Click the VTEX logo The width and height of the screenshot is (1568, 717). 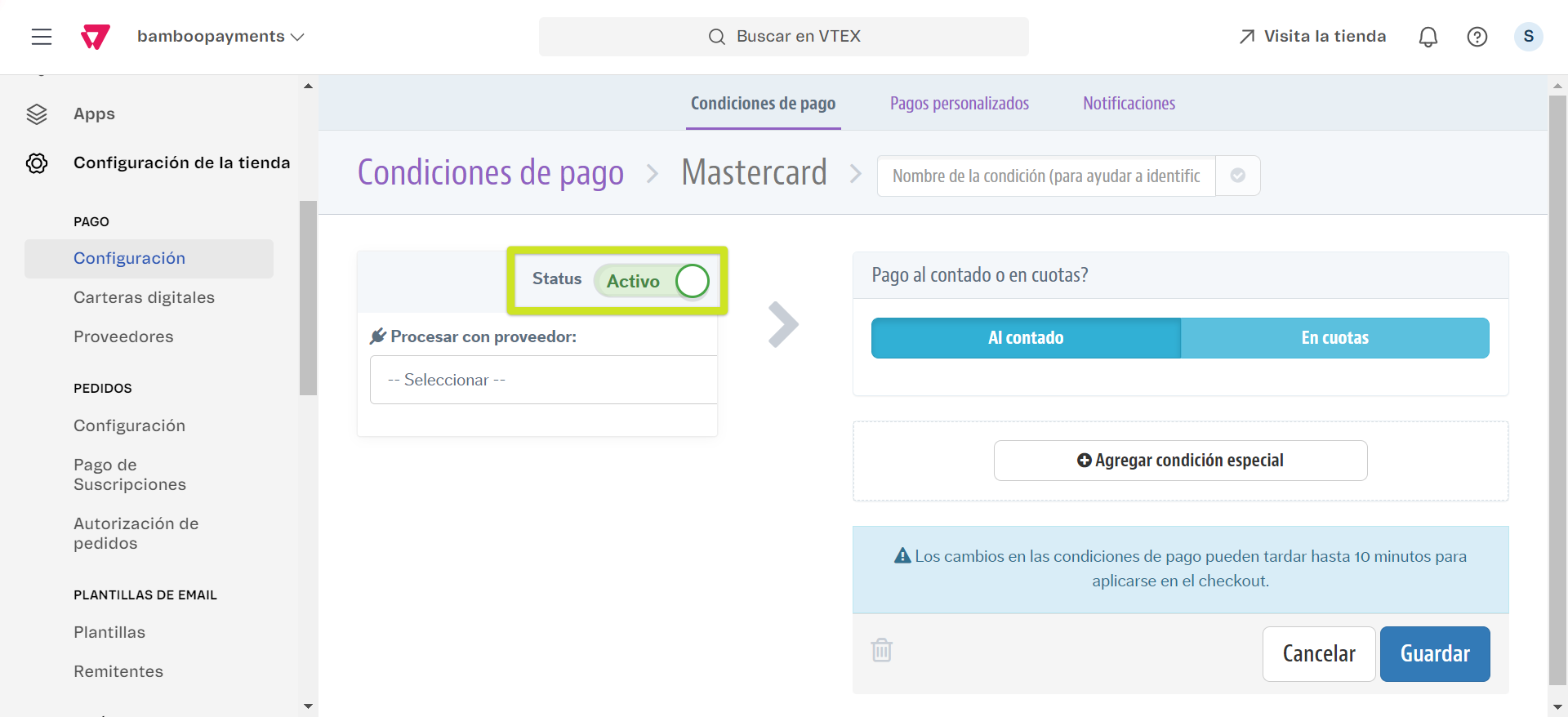click(x=96, y=37)
